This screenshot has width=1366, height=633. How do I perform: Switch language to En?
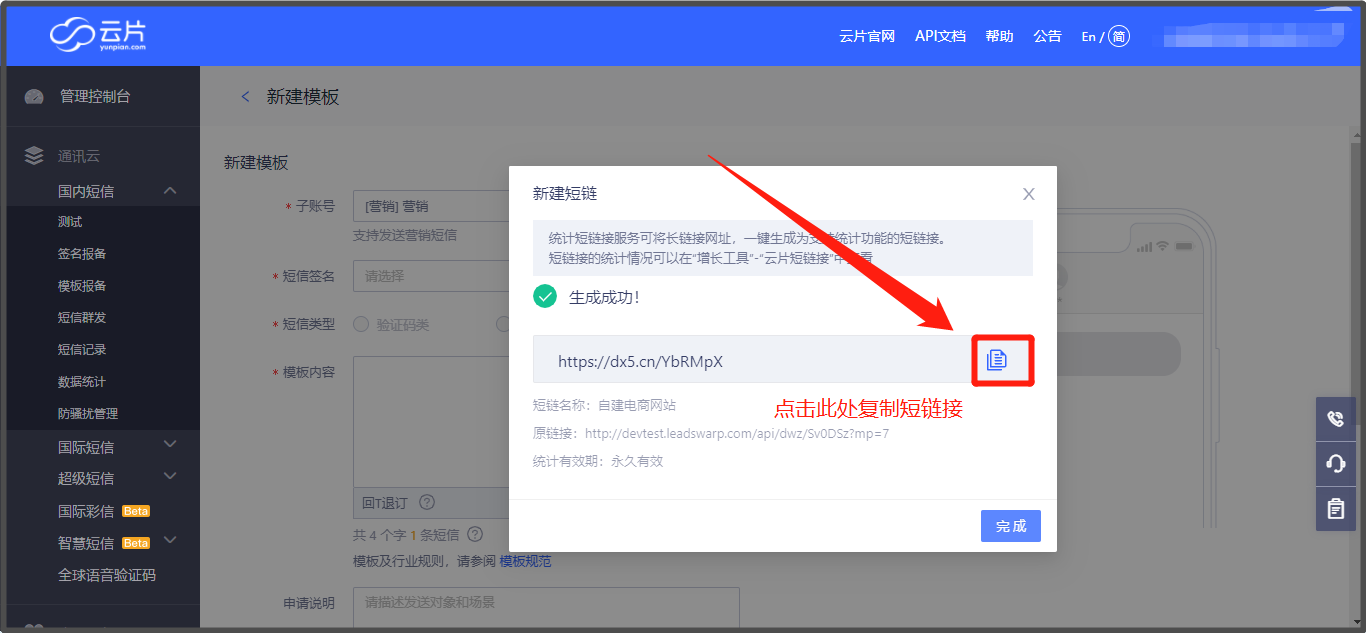coord(1089,37)
